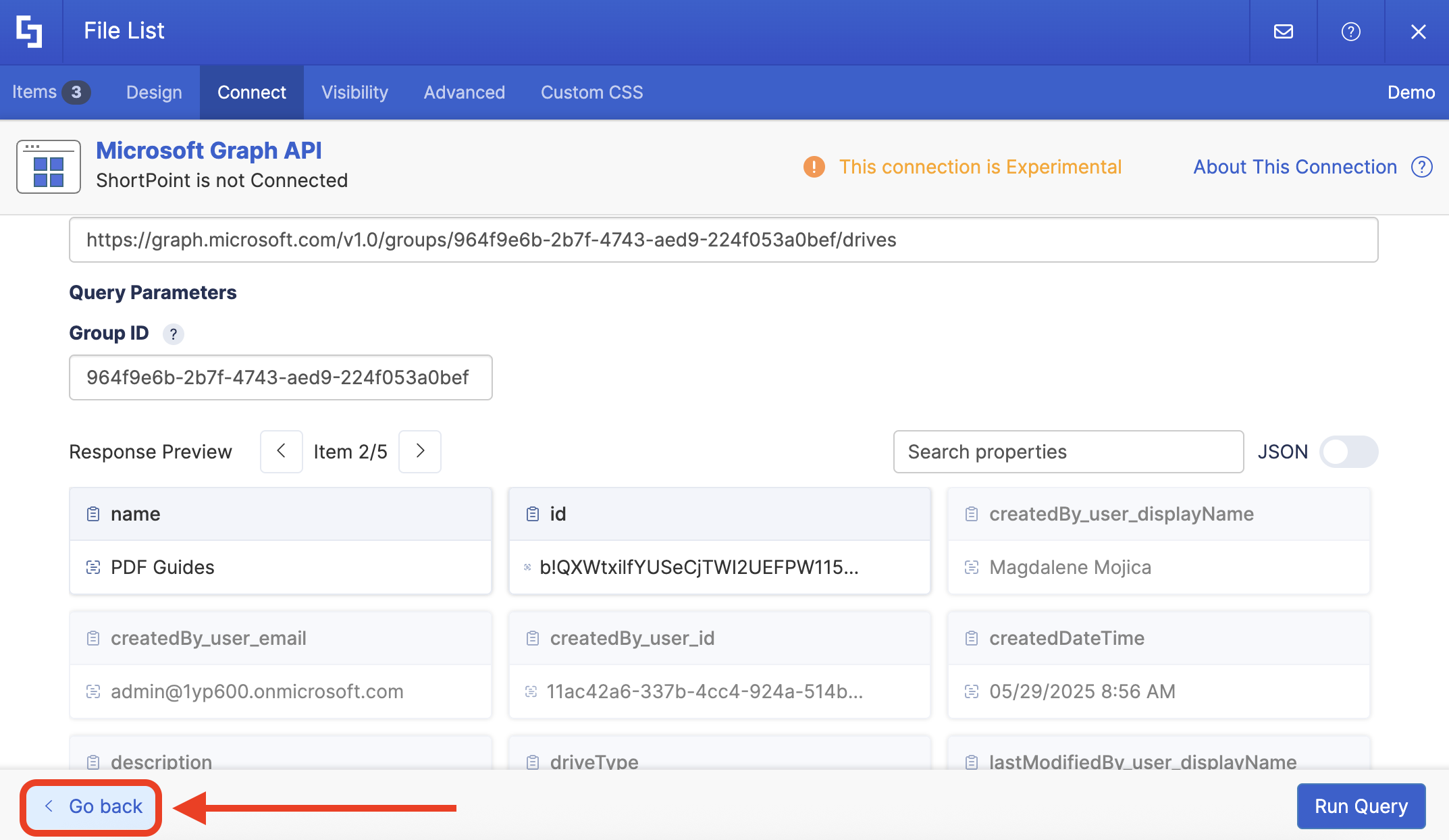This screenshot has width=1449, height=840.
Task: Click the Go back button
Action: [x=92, y=806]
